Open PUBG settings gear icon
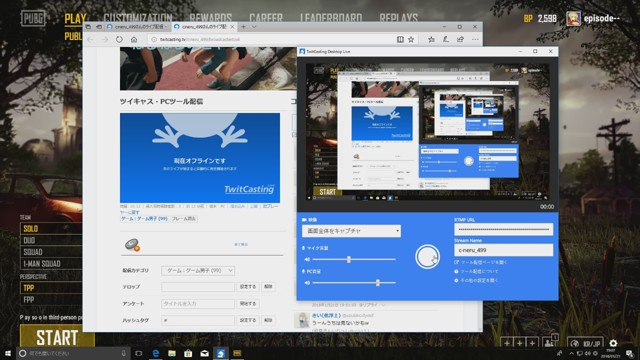Screen dimensions: 640x360 (x=613, y=343)
